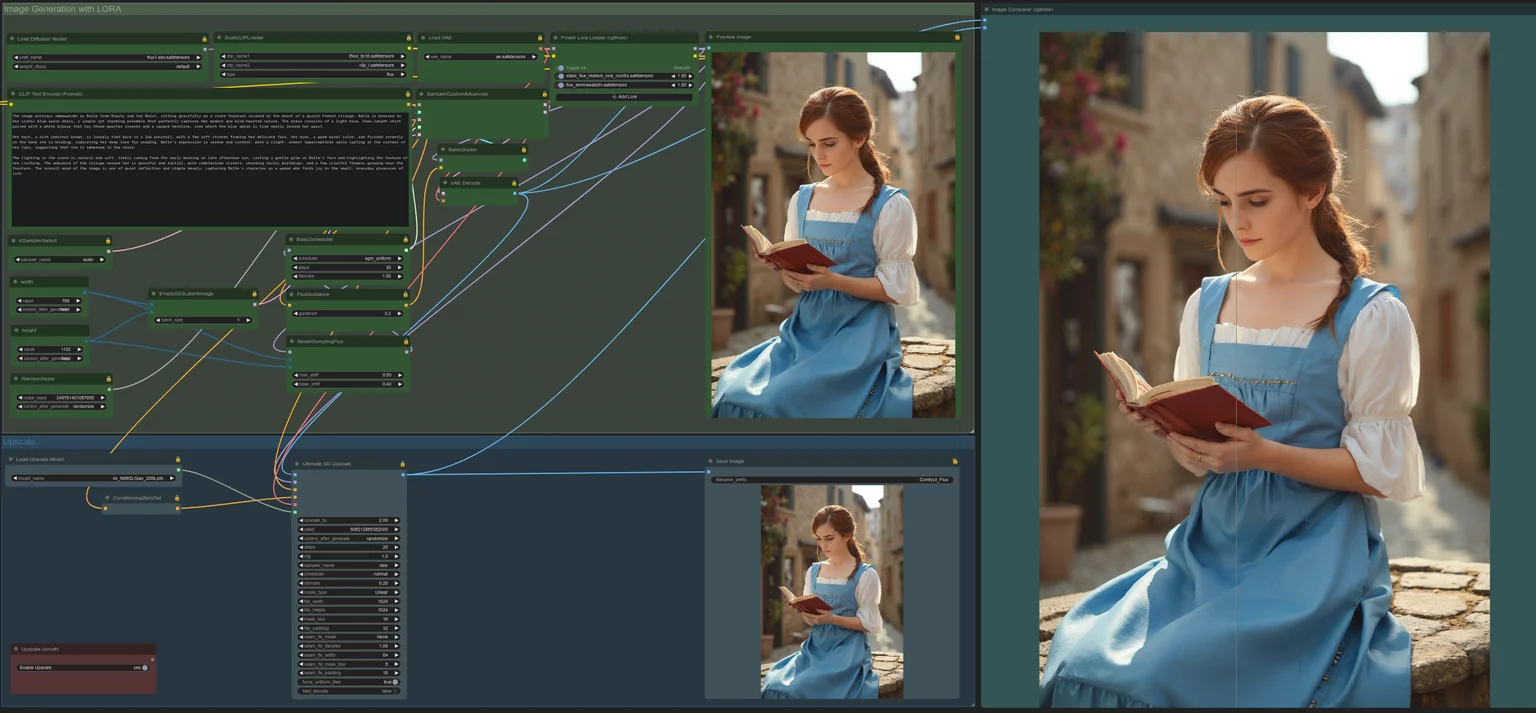Increase strength of xlabs_flux_realism lora
Image resolution: width=1536 pixels, height=713 pixels.
tap(690, 76)
